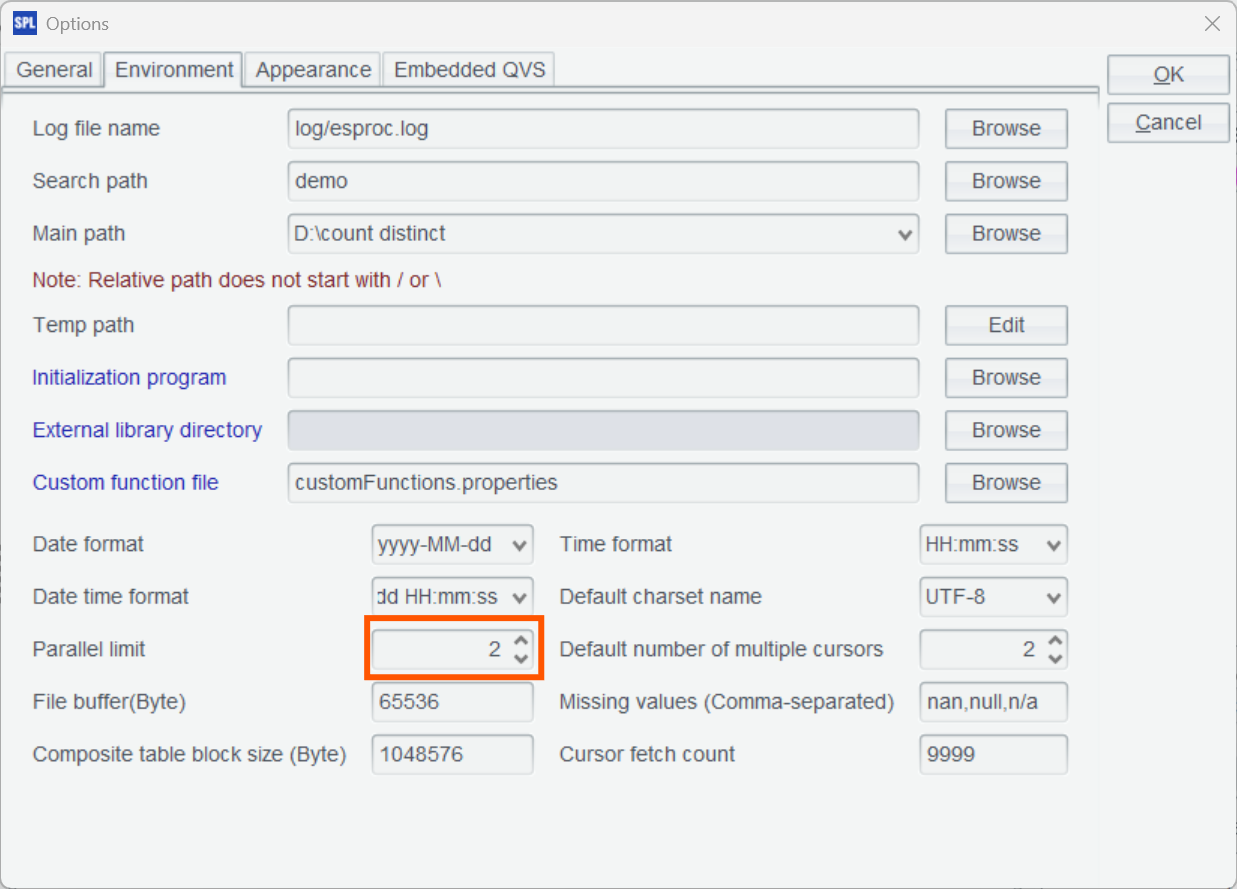
Task: Switch to the General tab
Action: pos(53,69)
